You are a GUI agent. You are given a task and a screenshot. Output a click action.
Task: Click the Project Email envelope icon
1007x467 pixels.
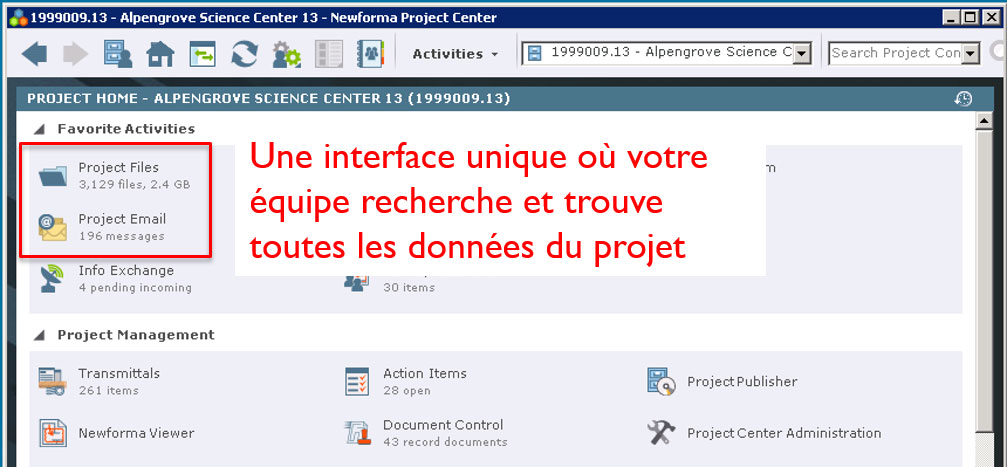click(53, 227)
